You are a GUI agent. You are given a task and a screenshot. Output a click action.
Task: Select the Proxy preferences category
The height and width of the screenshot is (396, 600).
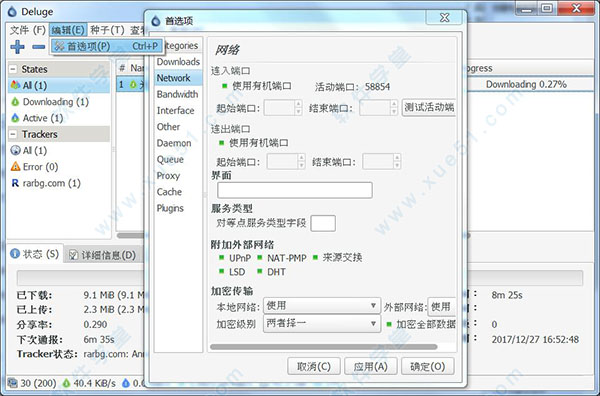pos(178,175)
